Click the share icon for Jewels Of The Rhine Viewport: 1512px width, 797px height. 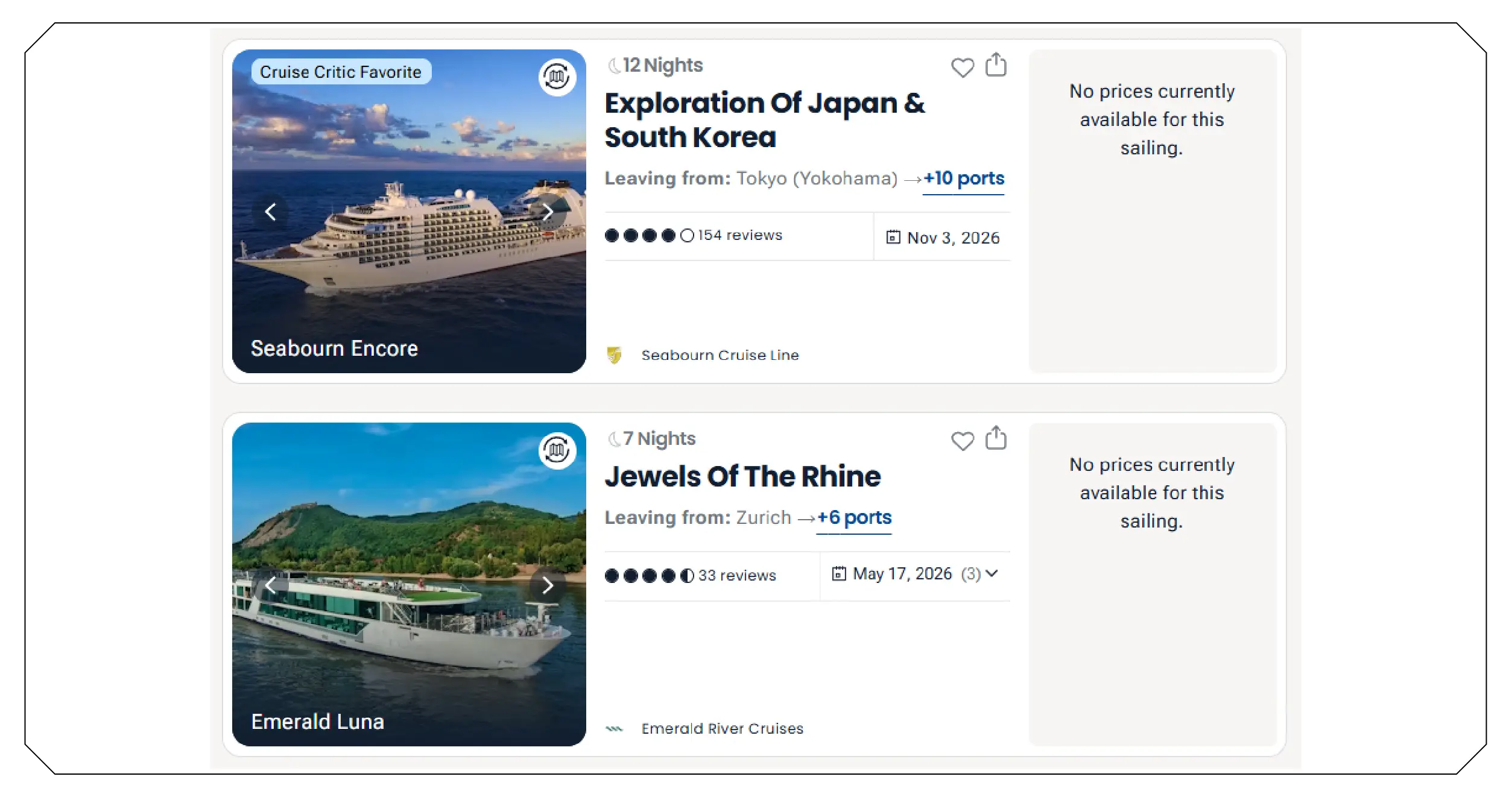pos(995,439)
